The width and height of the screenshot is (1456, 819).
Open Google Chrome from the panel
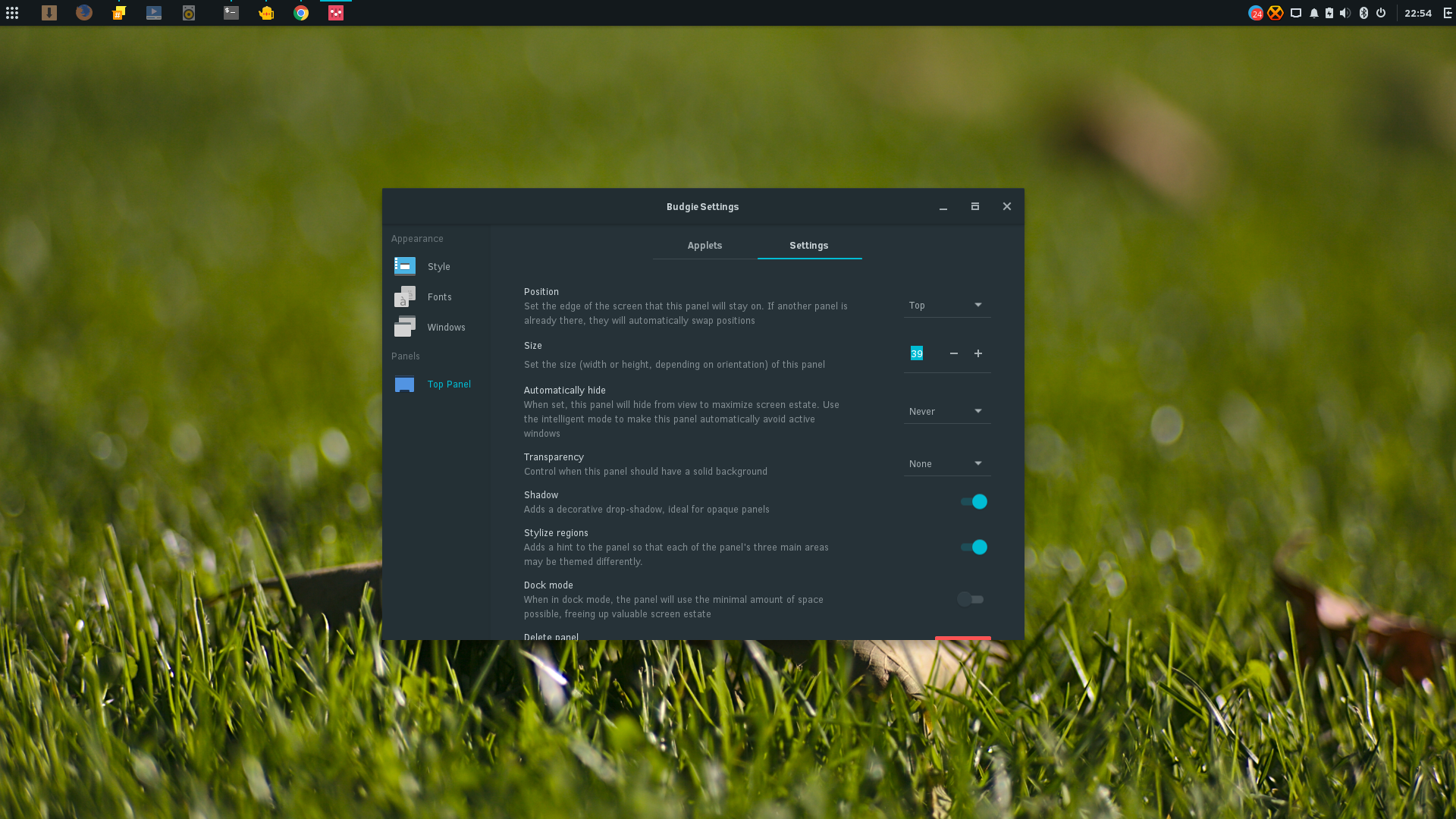coord(301,13)
